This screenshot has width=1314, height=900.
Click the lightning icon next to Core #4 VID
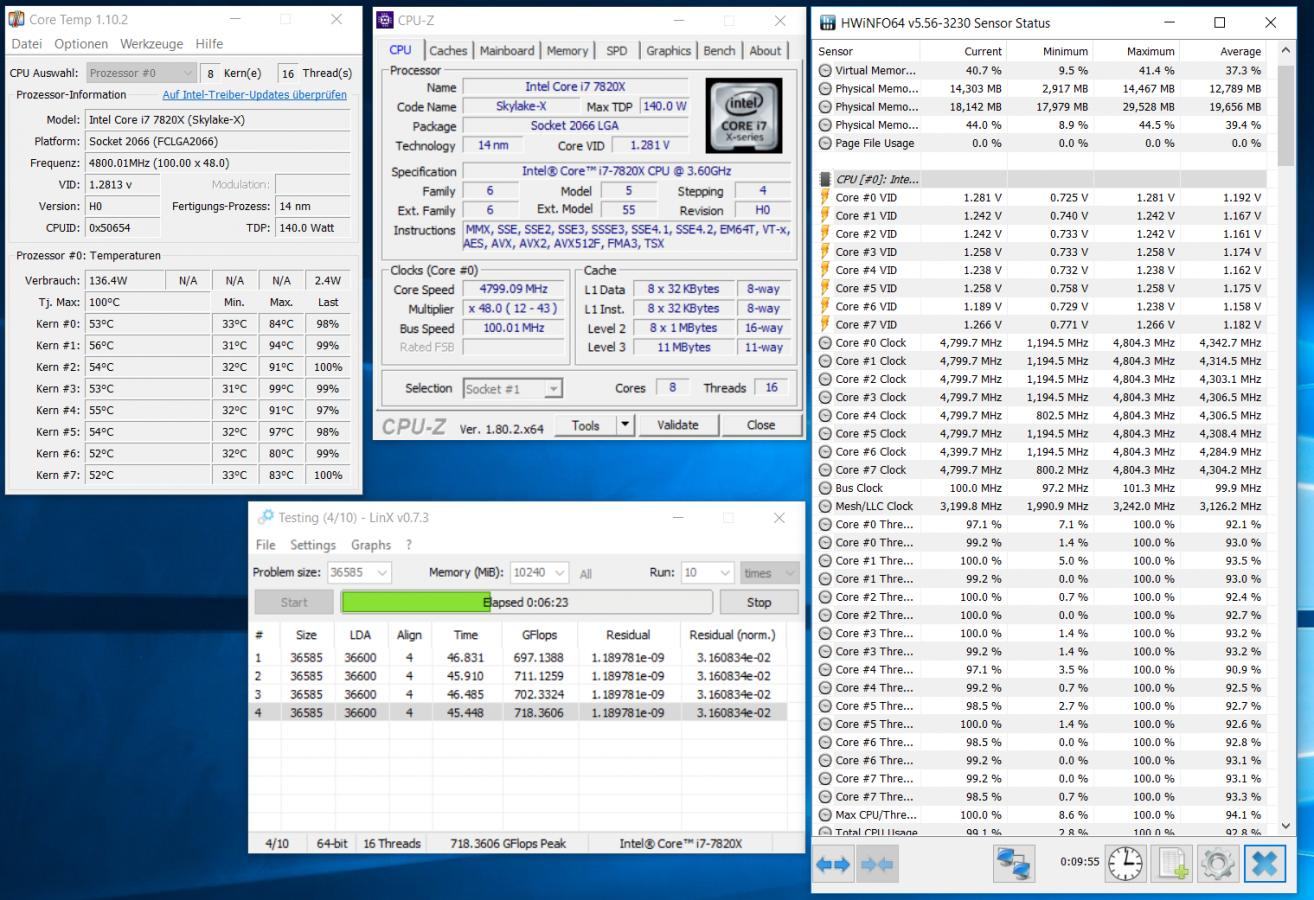coord(825,270)
